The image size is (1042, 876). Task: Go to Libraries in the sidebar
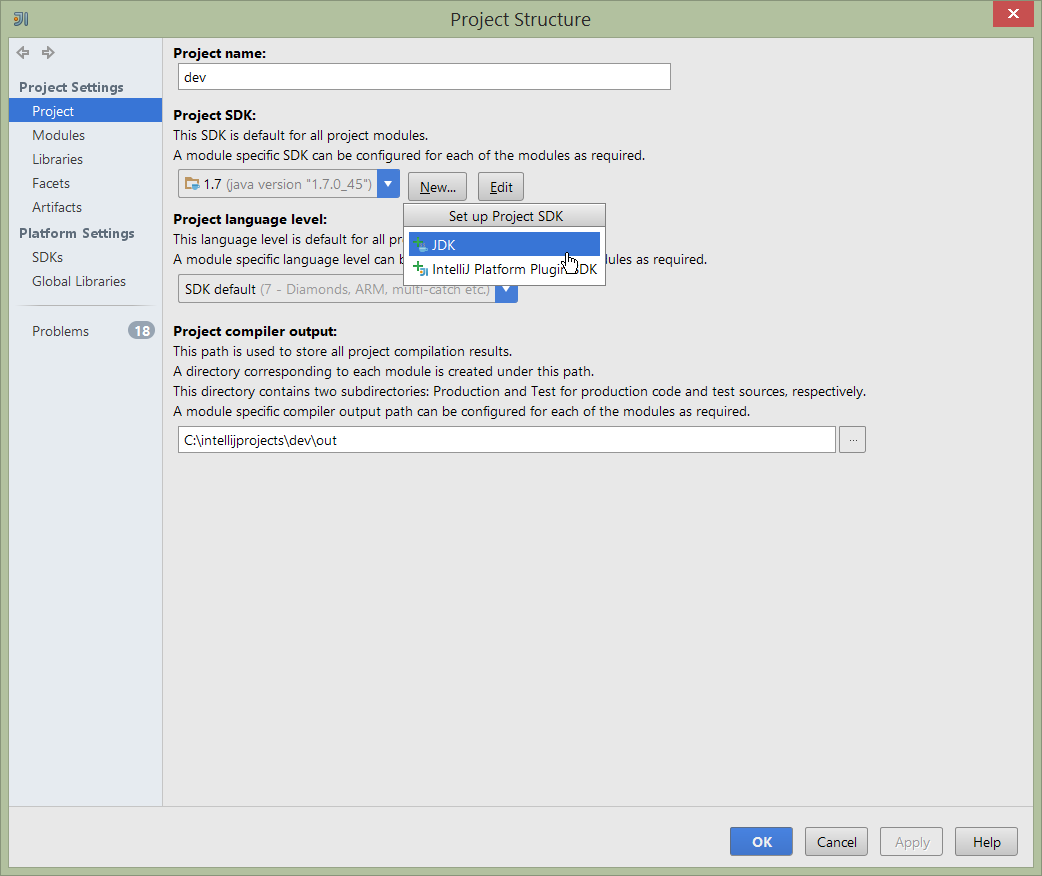[x=57, y=159]
